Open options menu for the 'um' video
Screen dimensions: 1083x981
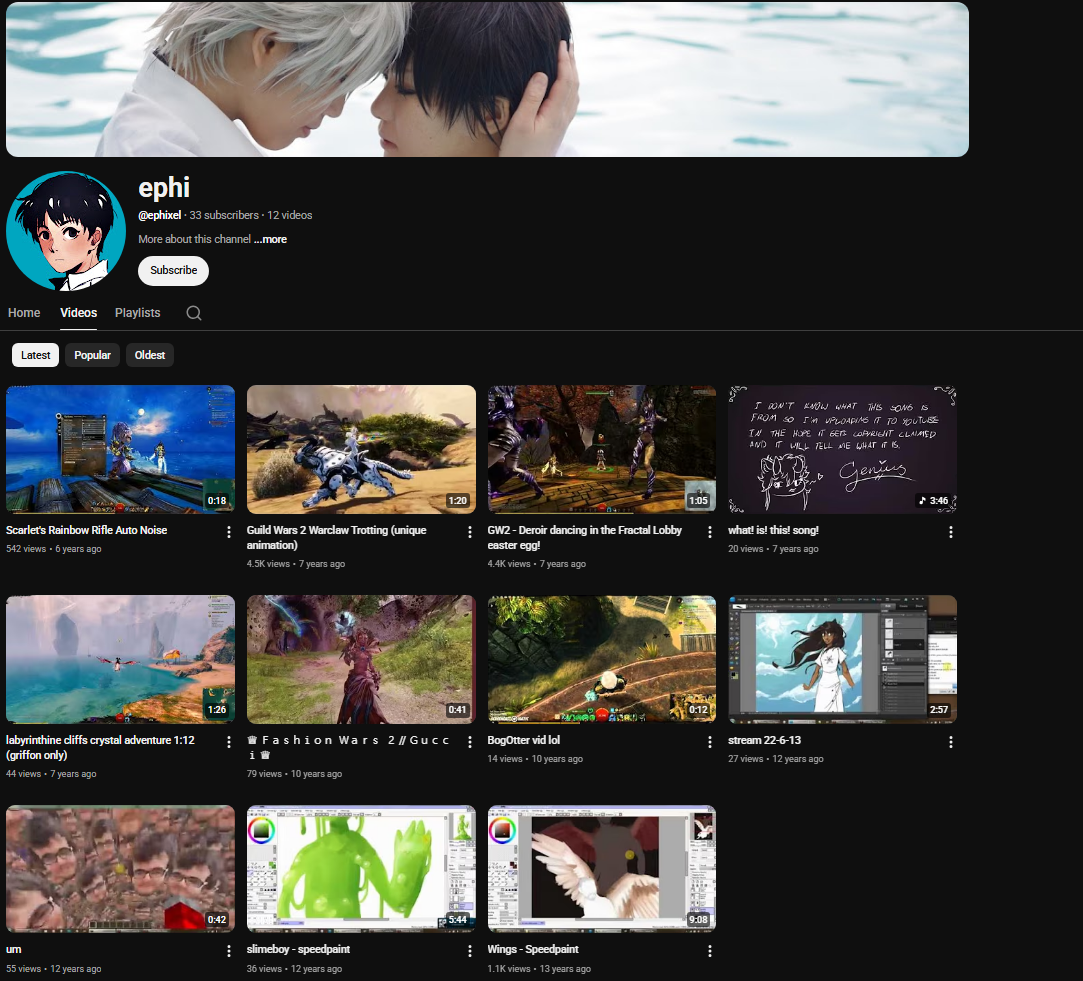[x=229, y=951]
